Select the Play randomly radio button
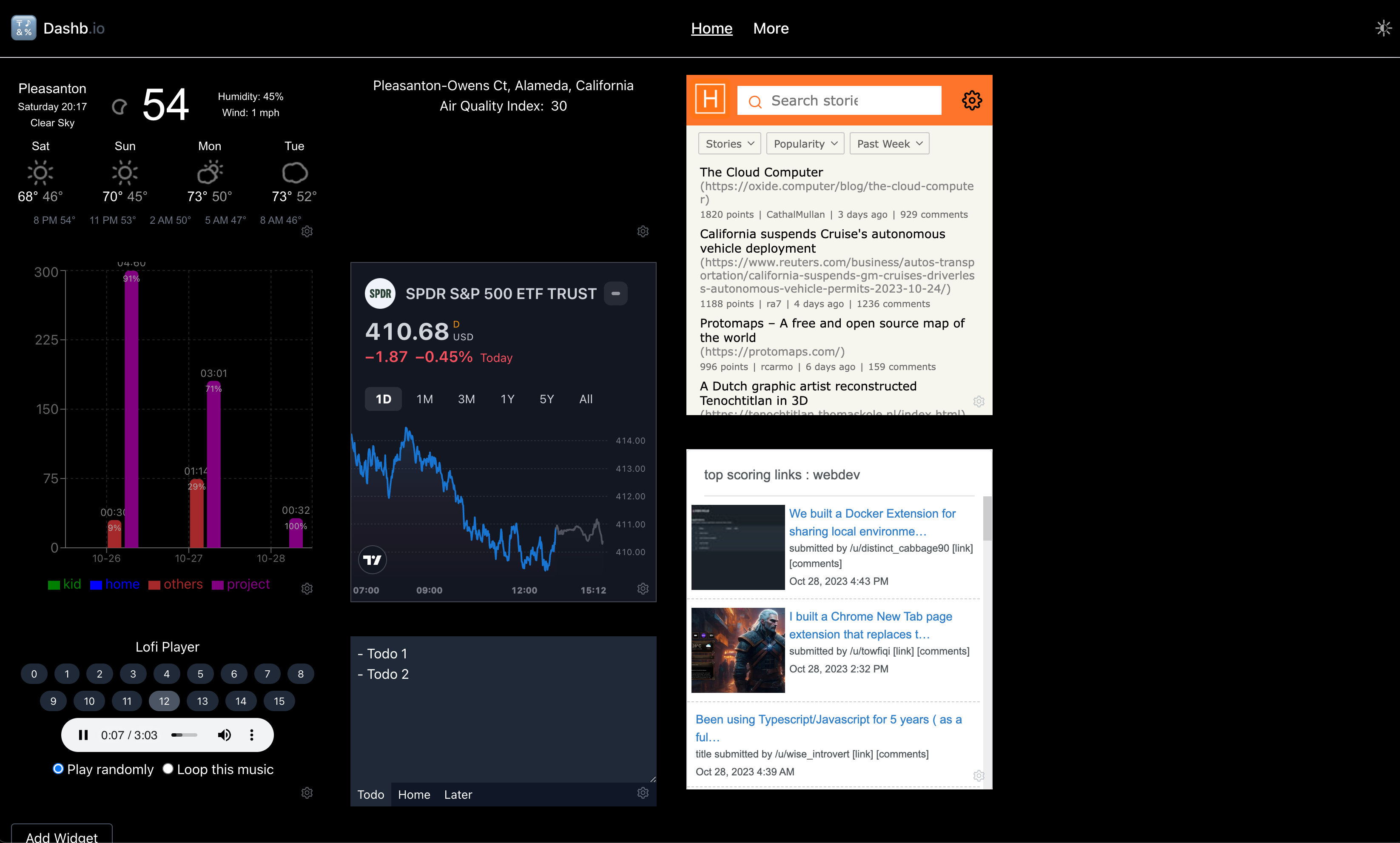Viewport: 1400px width, 843px height. [58, 769]
